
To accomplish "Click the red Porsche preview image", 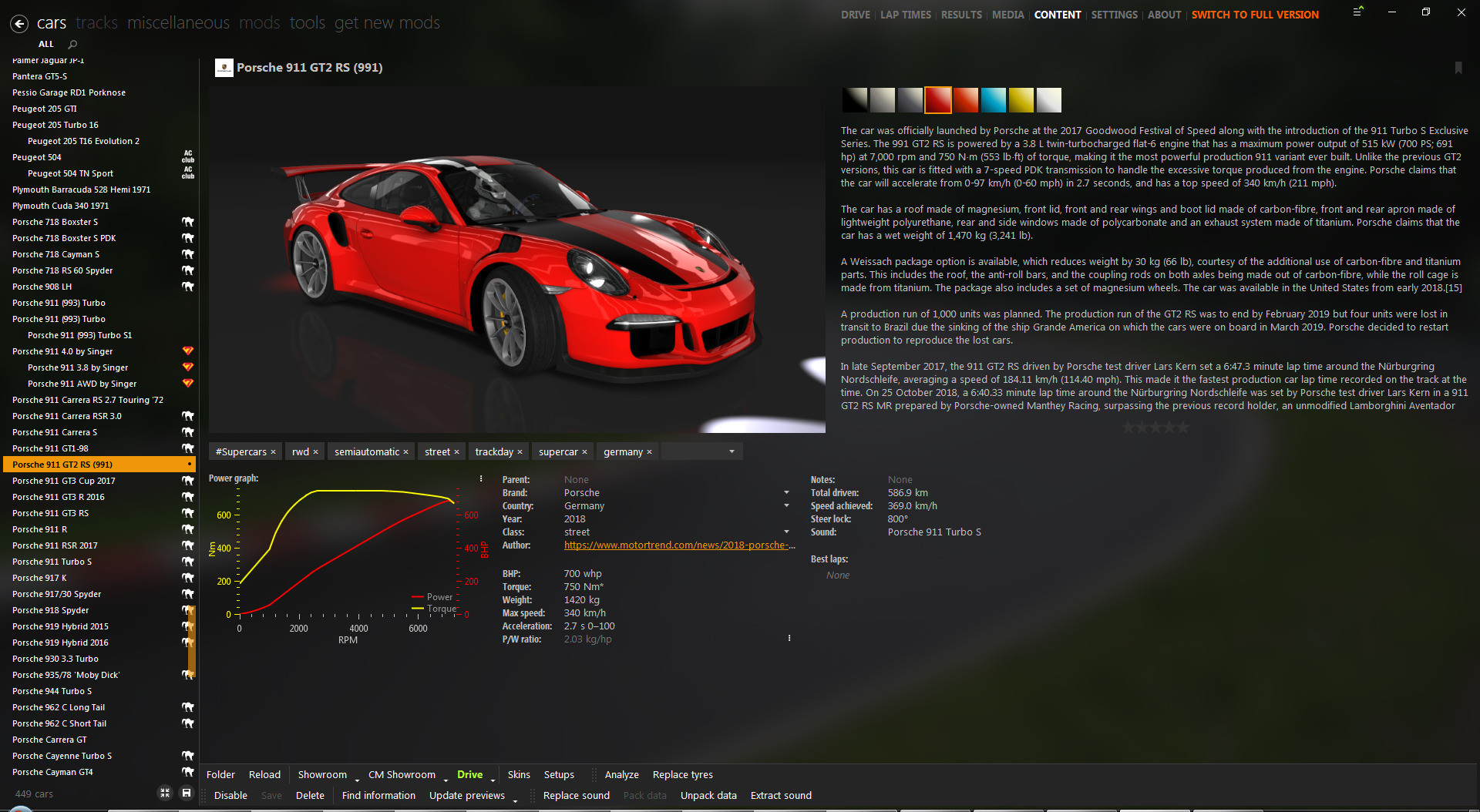I will pyautogui.click(x=517, y=259).
